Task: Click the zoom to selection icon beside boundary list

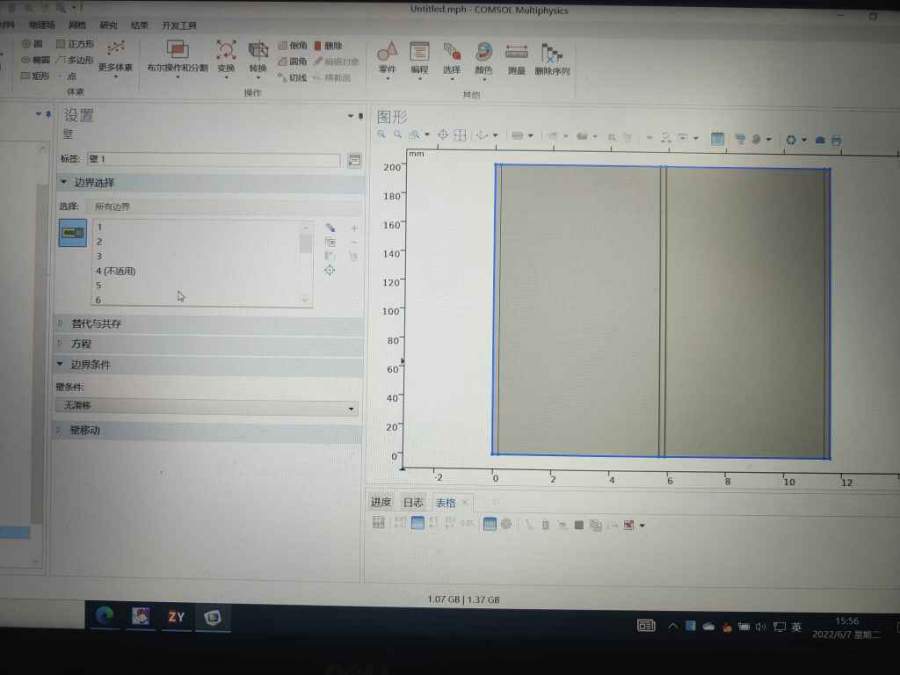Action: [x=329, y=270]
